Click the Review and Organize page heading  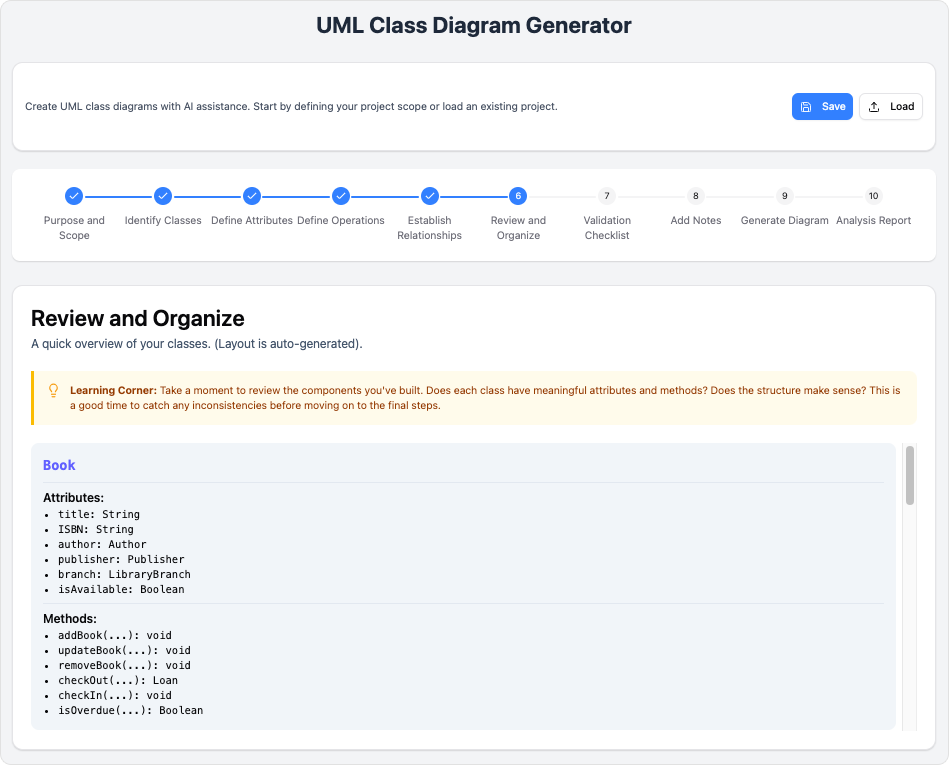point(137,318)
